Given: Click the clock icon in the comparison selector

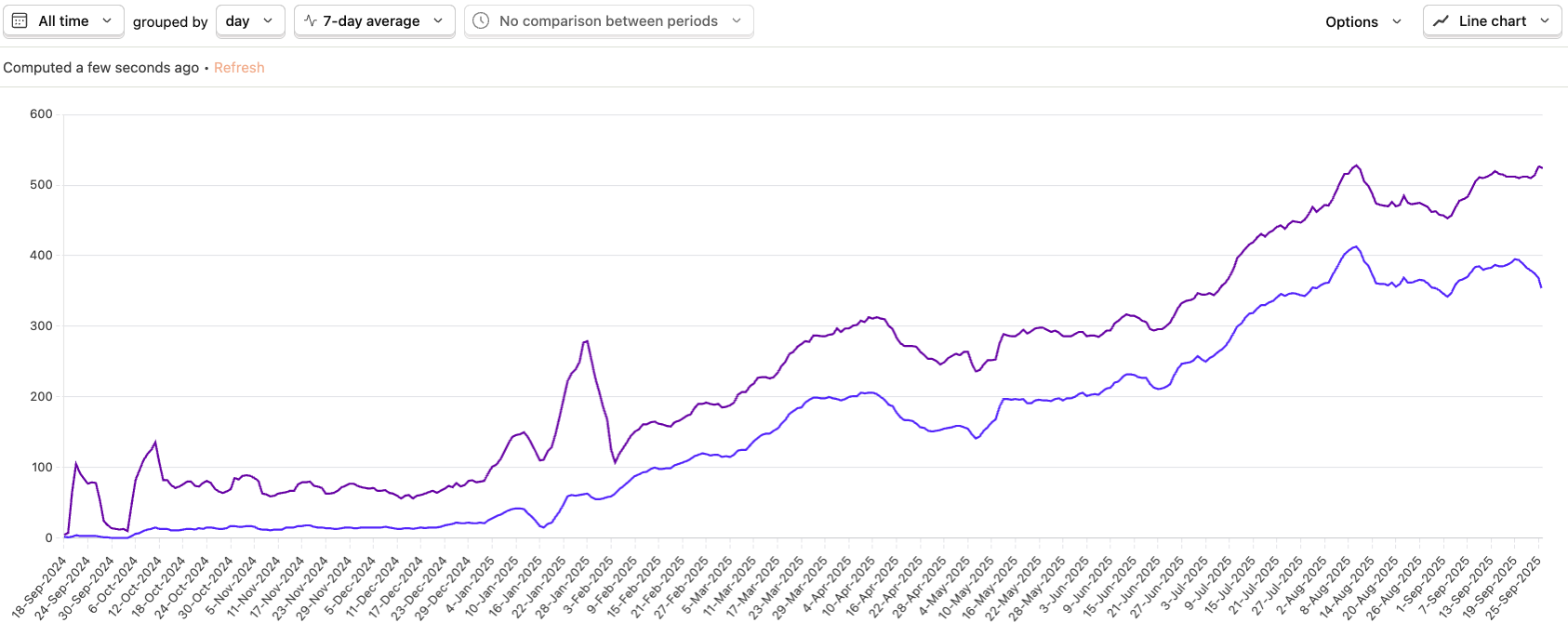Looking at the screenshot, I should coord(481,20).
